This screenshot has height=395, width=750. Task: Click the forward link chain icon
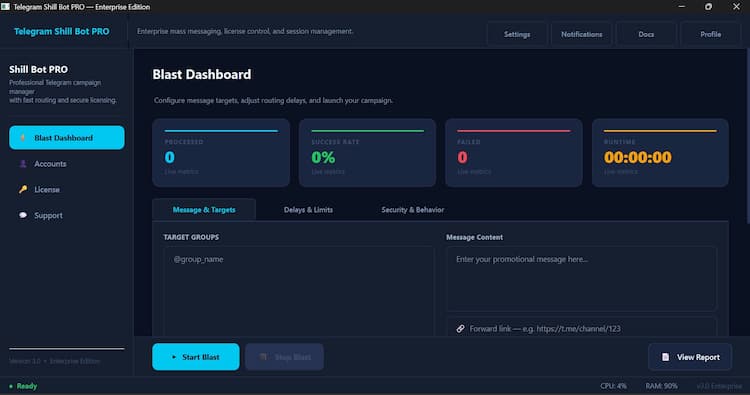pos(460,329)
